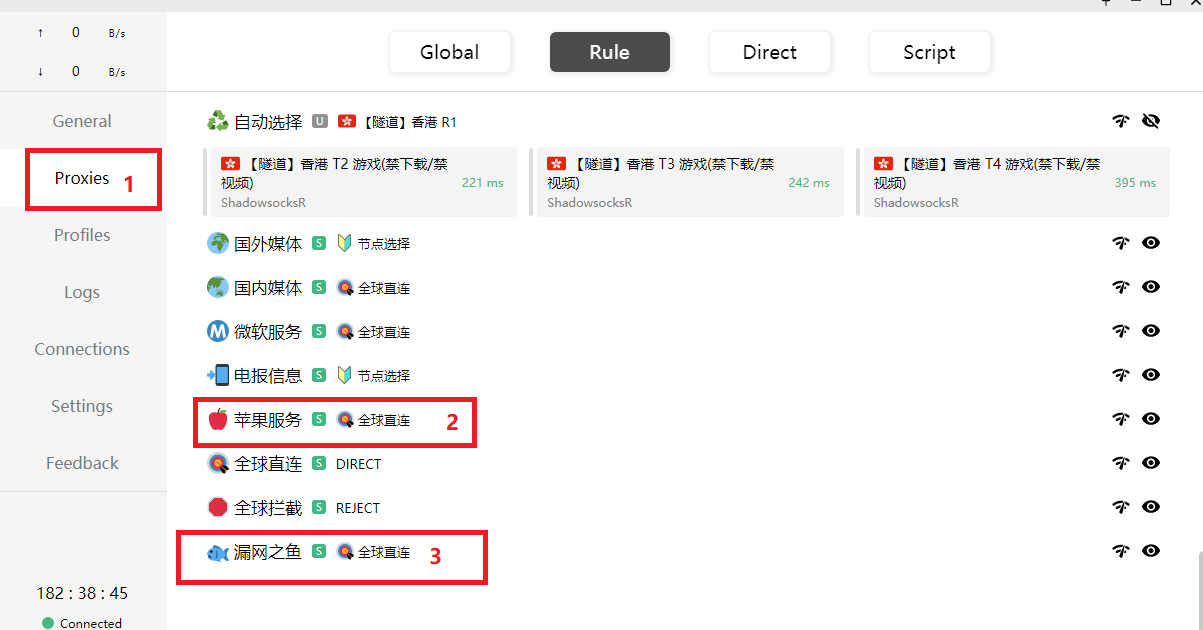1203x630 pixels.
Task: Expand the 电报信息 proxy group
Action: (268, 376)
